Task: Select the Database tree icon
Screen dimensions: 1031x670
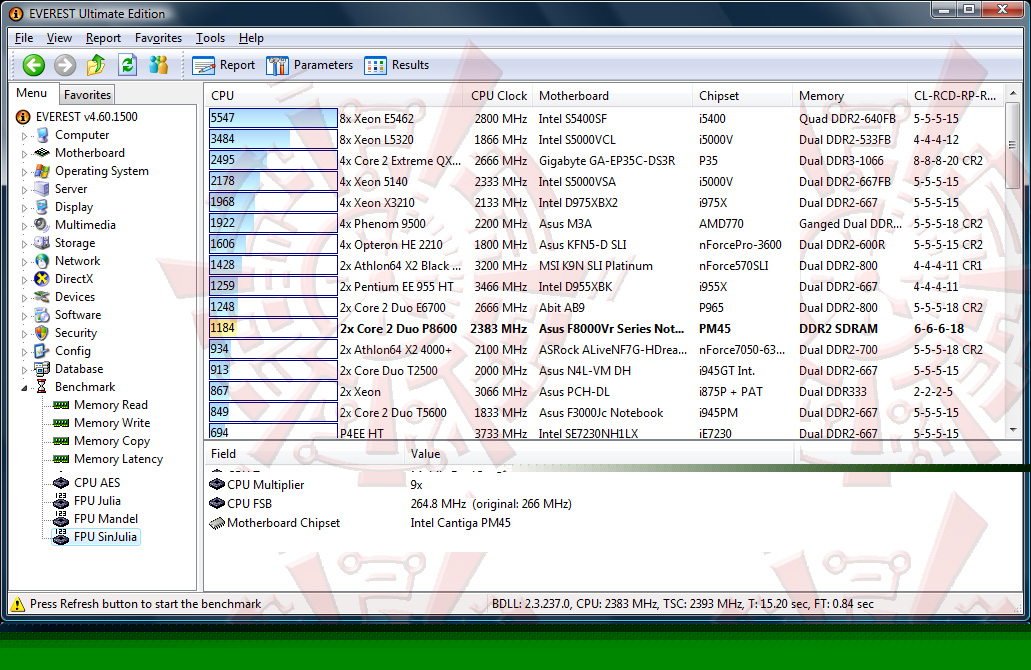Action: coord(42,369)
